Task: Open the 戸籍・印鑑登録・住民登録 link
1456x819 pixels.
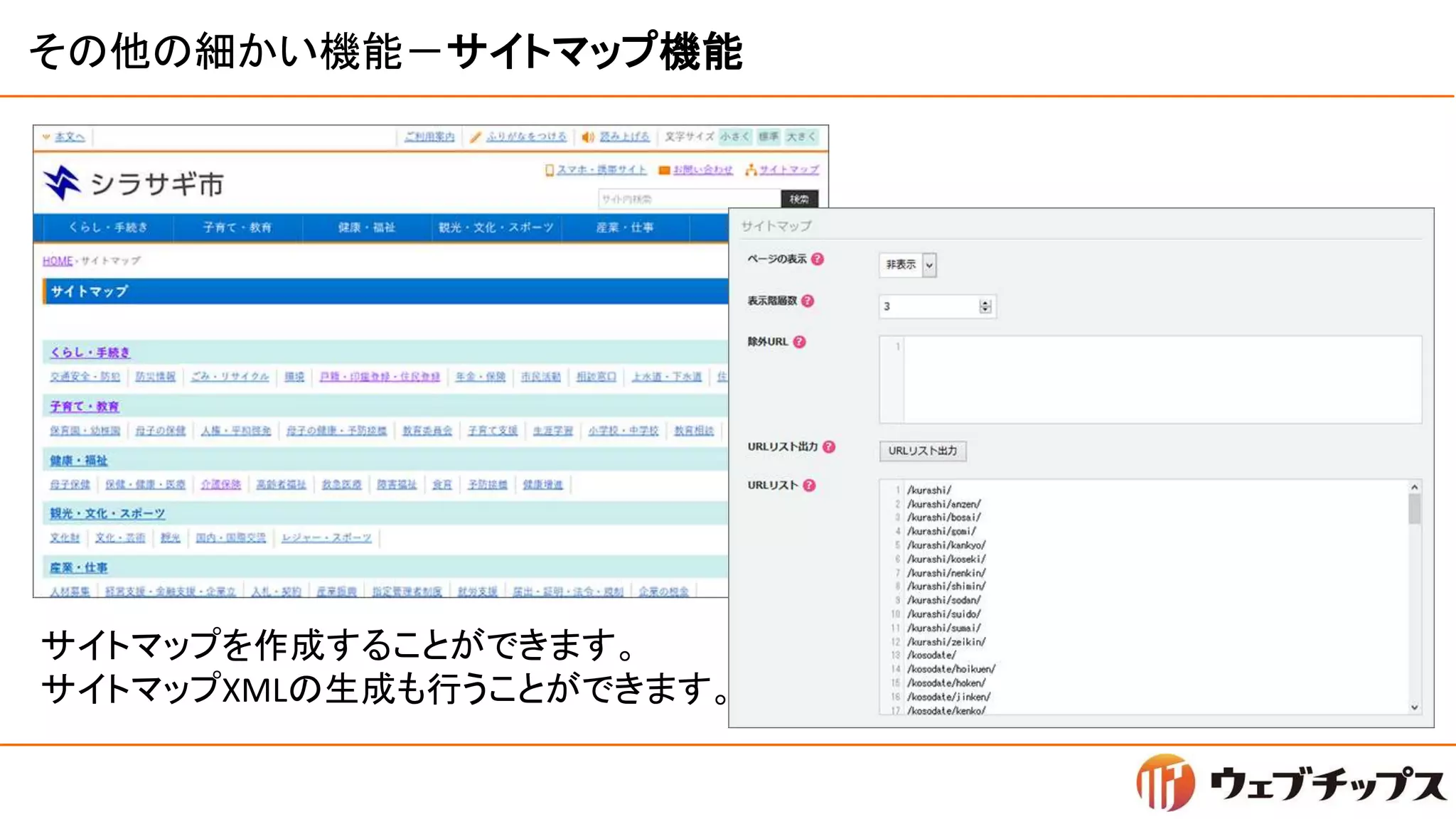Action: [380, 377]
